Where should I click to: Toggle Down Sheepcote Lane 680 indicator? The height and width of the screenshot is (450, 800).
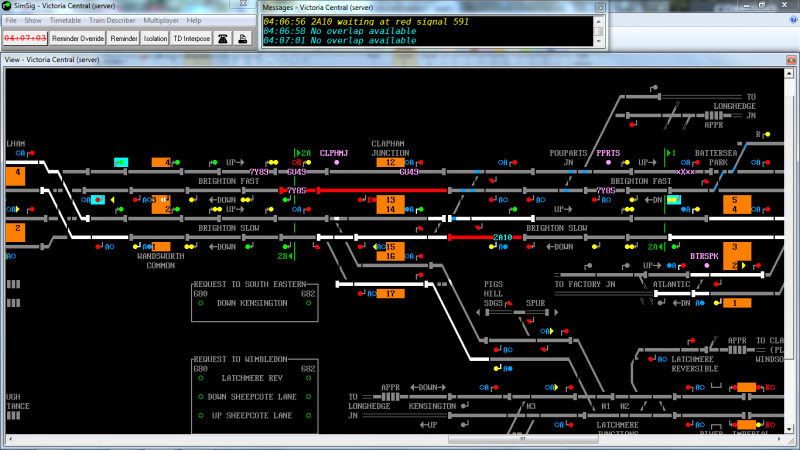click(x=201, y=397)
